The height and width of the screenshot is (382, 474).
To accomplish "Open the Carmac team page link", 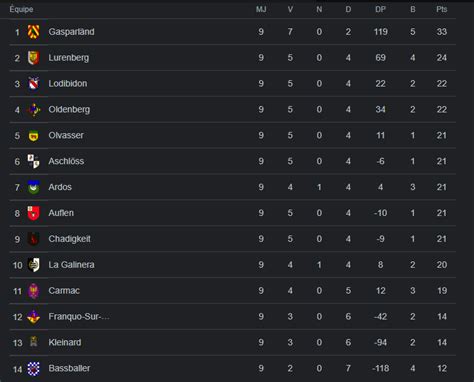I will tap(64, 291).
